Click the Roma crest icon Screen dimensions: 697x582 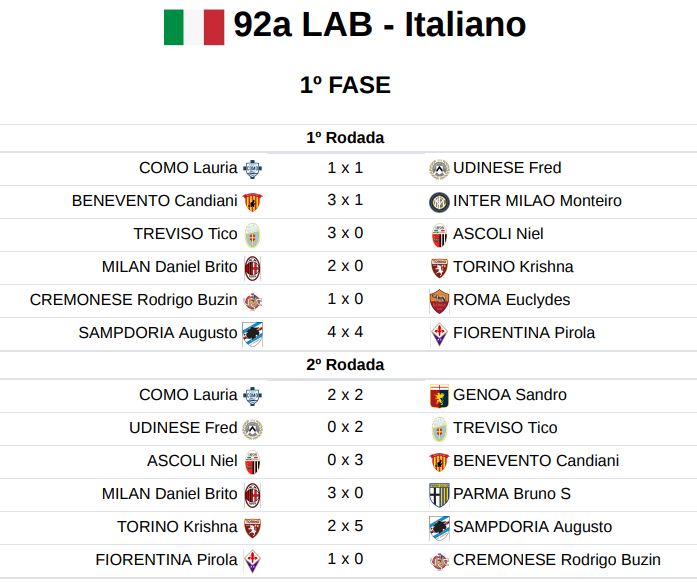pyautogui.click(x=439, y=300)
